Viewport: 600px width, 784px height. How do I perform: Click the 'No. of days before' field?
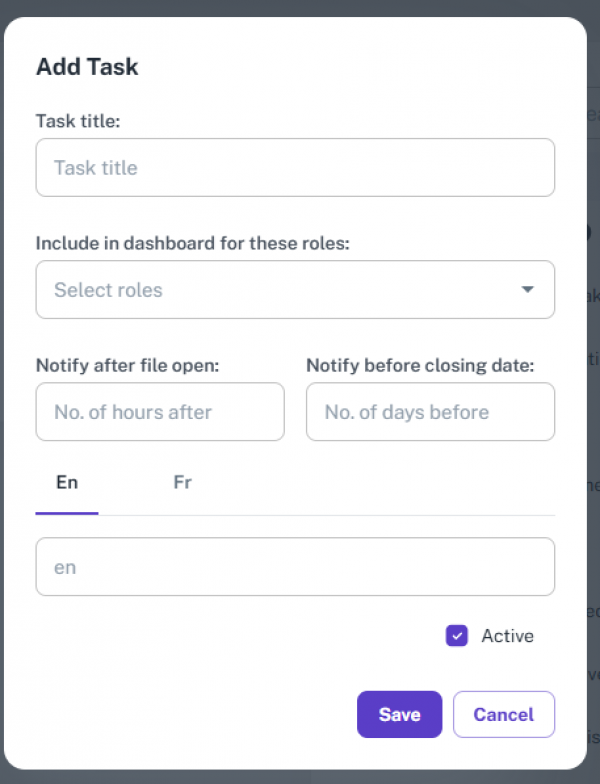tap(430, 412)
